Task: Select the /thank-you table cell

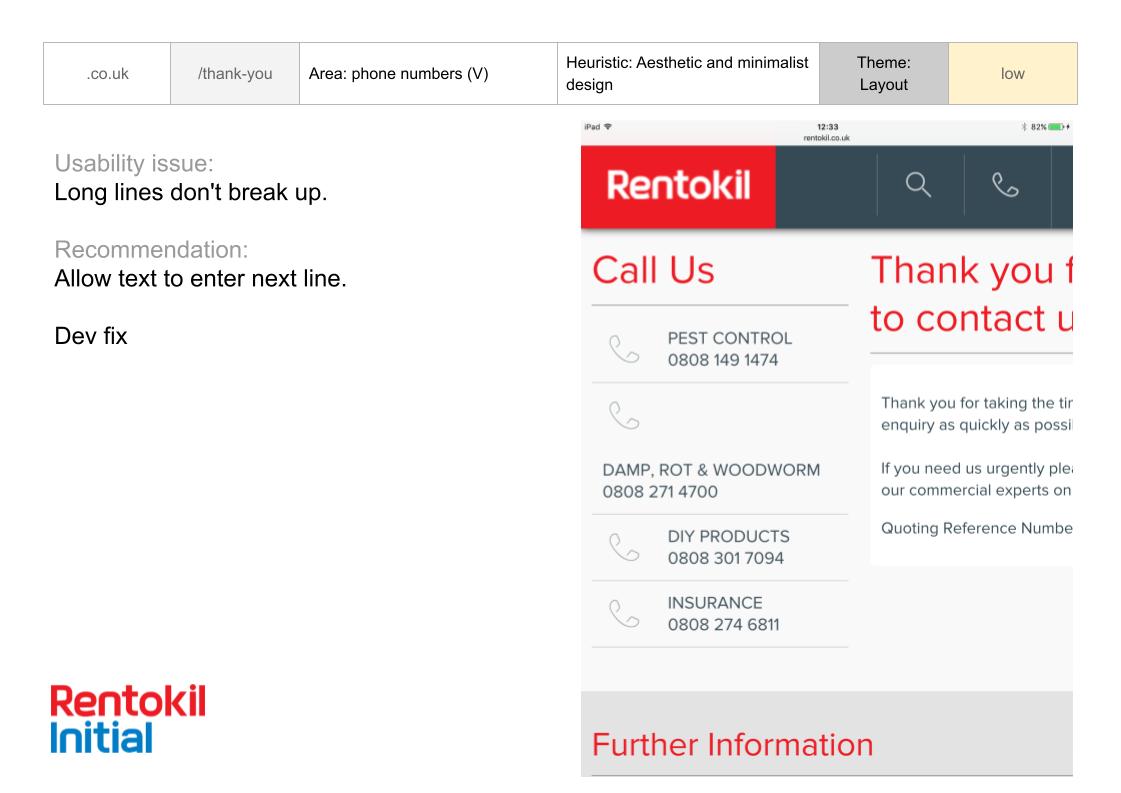Action: click(x=235, y=74)
